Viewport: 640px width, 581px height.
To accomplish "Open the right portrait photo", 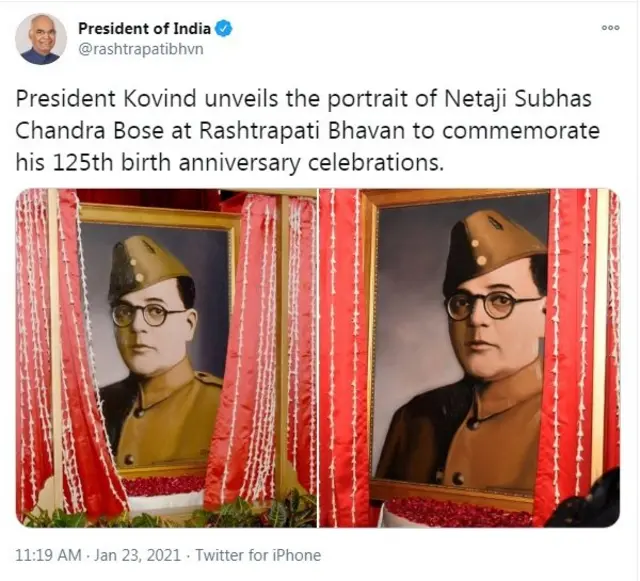I will 469,358.
